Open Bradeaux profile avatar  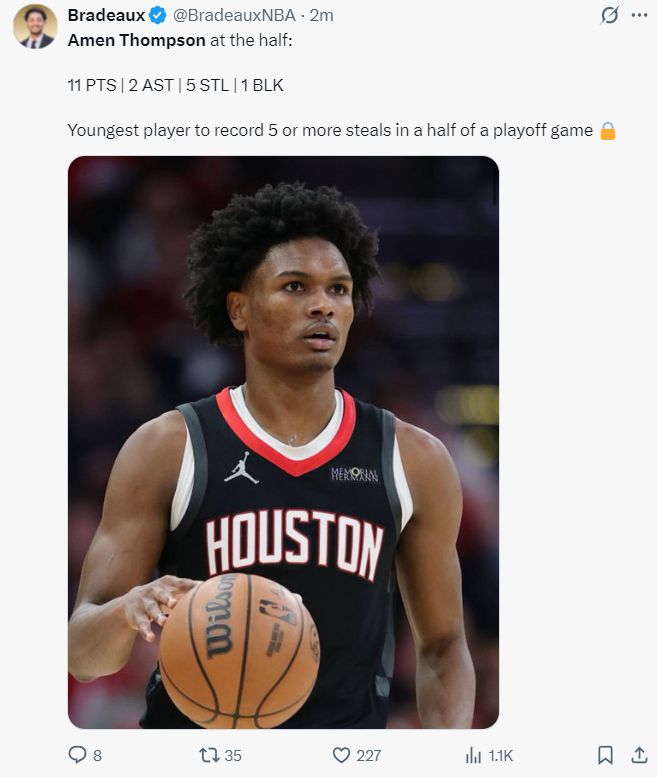(35, 27)
